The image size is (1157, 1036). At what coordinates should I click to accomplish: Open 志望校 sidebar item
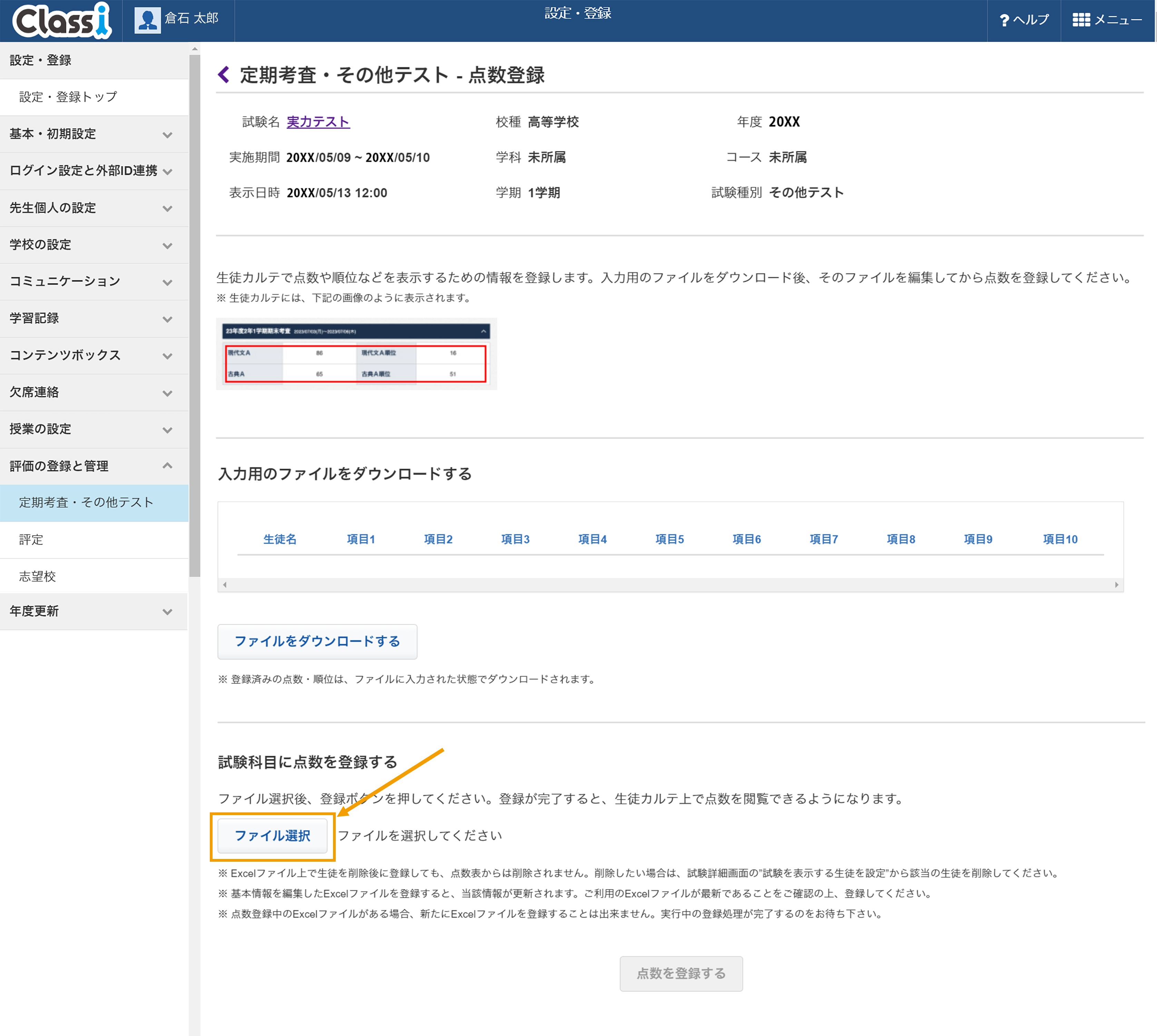coord(94,576)
